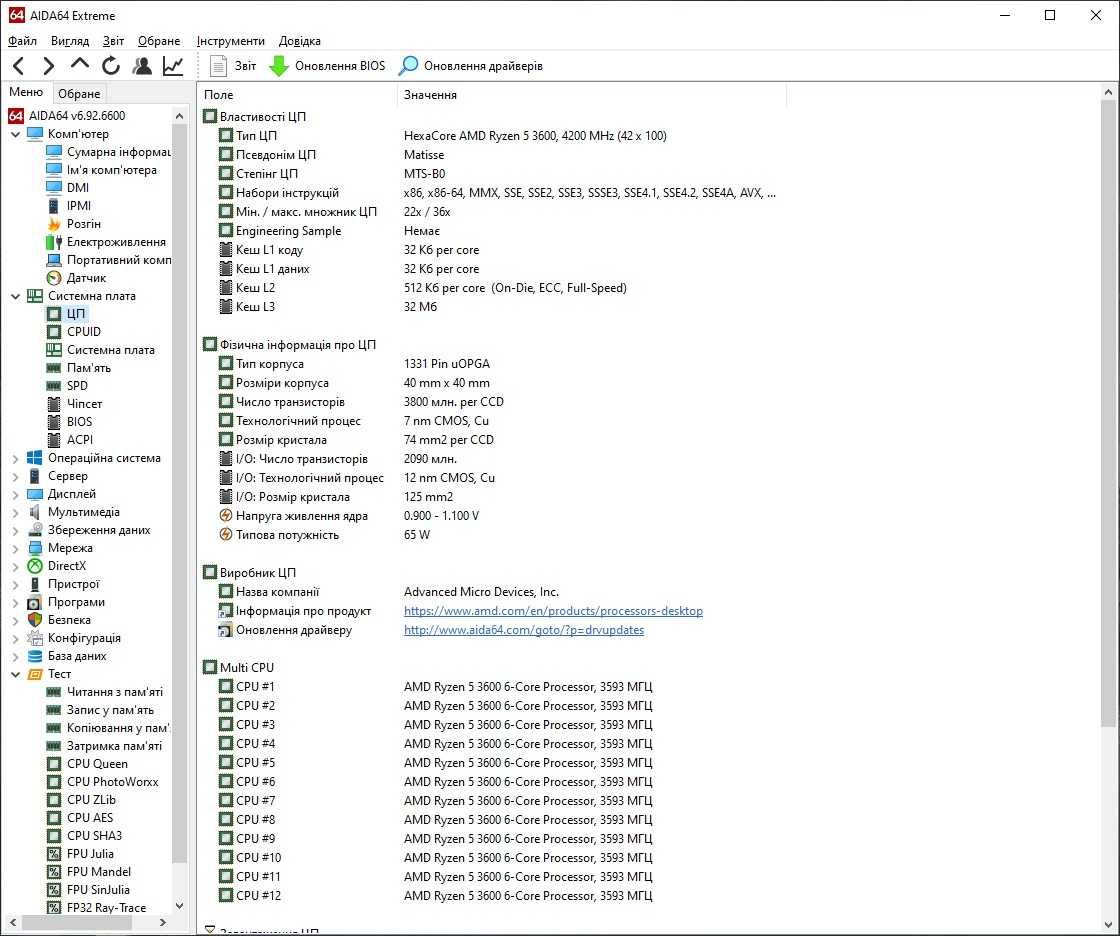Select Читання з пам'яті test
1120x936 pixels.
105,692
